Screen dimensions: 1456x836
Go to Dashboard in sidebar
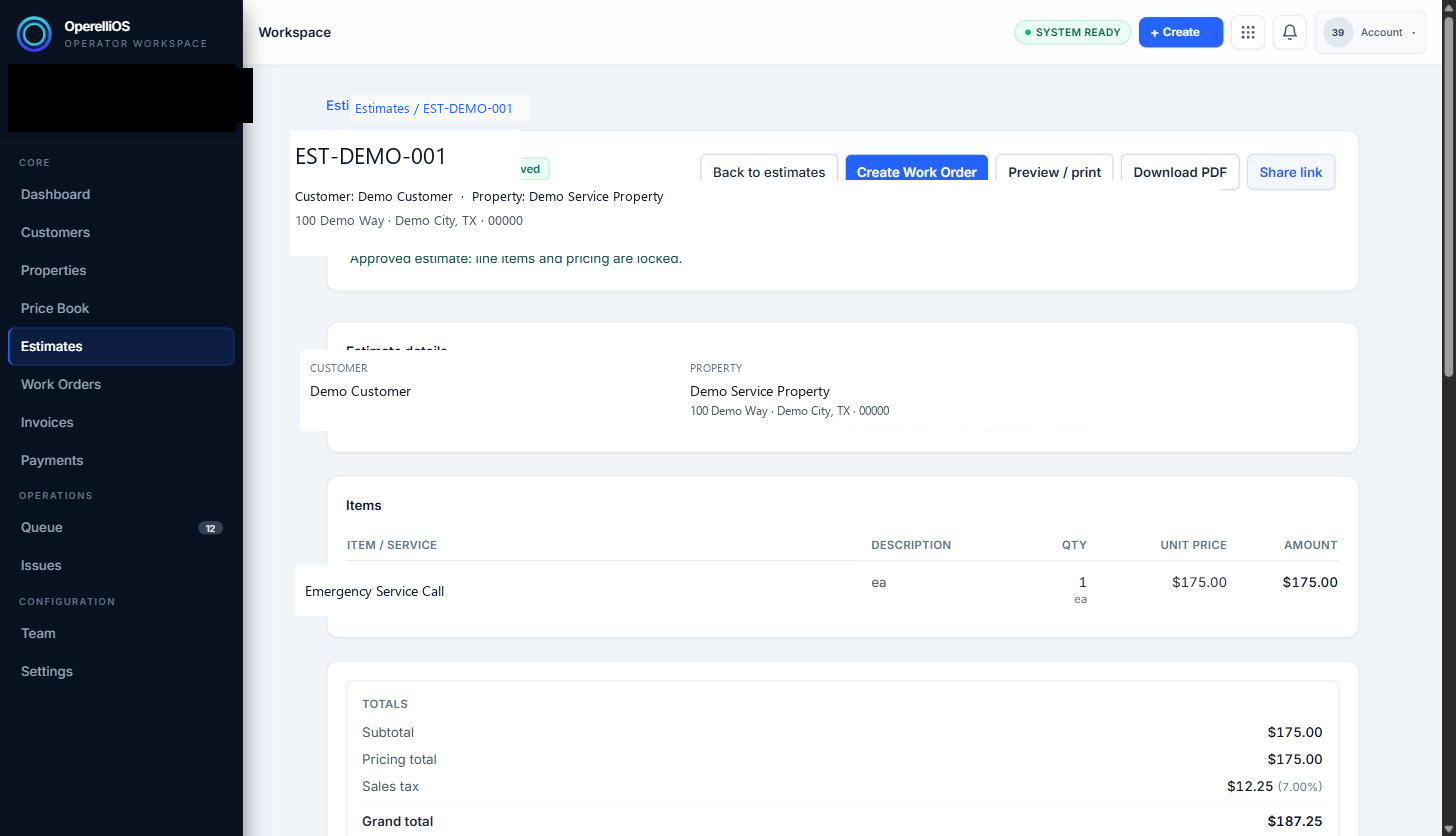(121, 194)
